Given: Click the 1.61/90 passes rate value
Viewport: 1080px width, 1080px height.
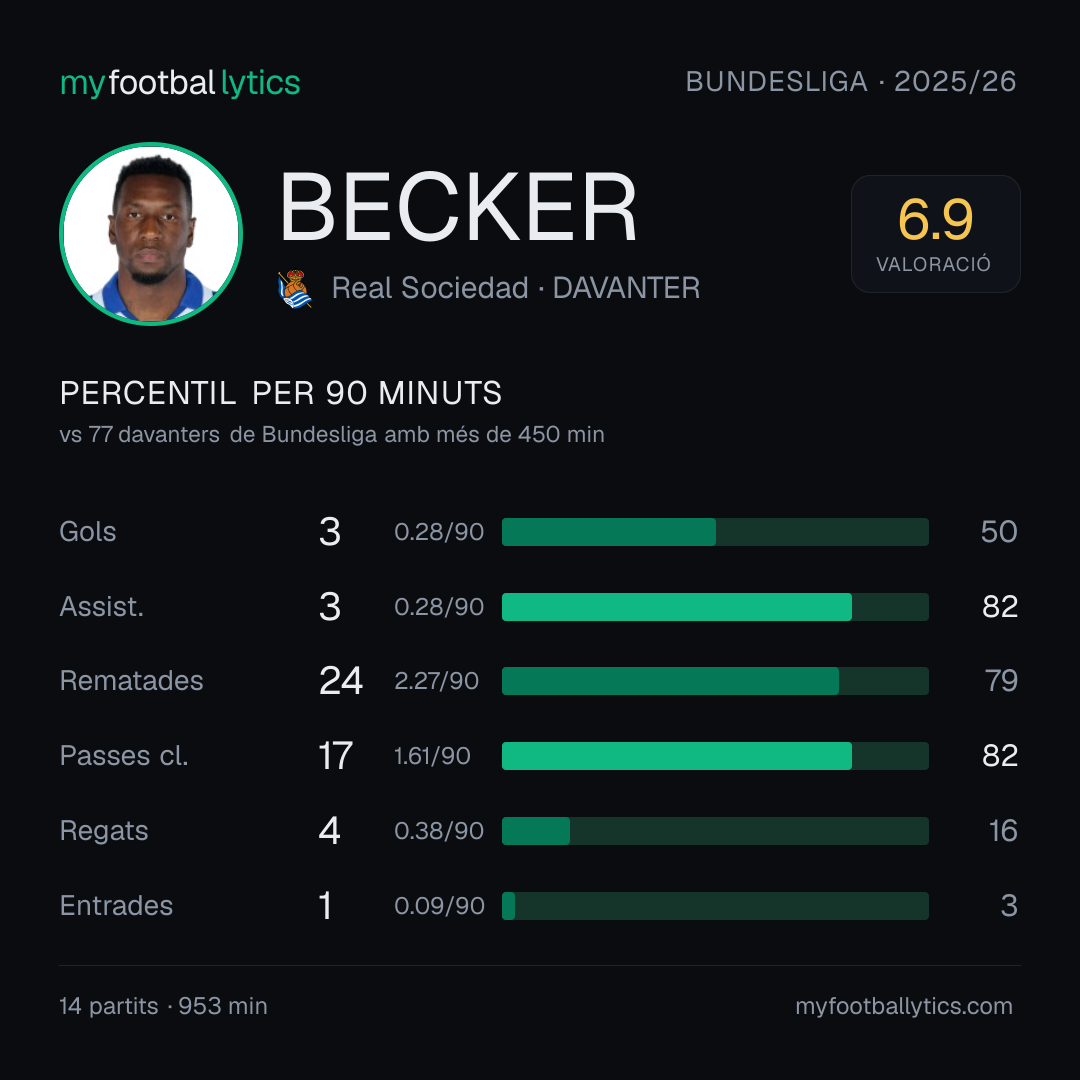Looking at the screenshot, I should pos(432,756).
